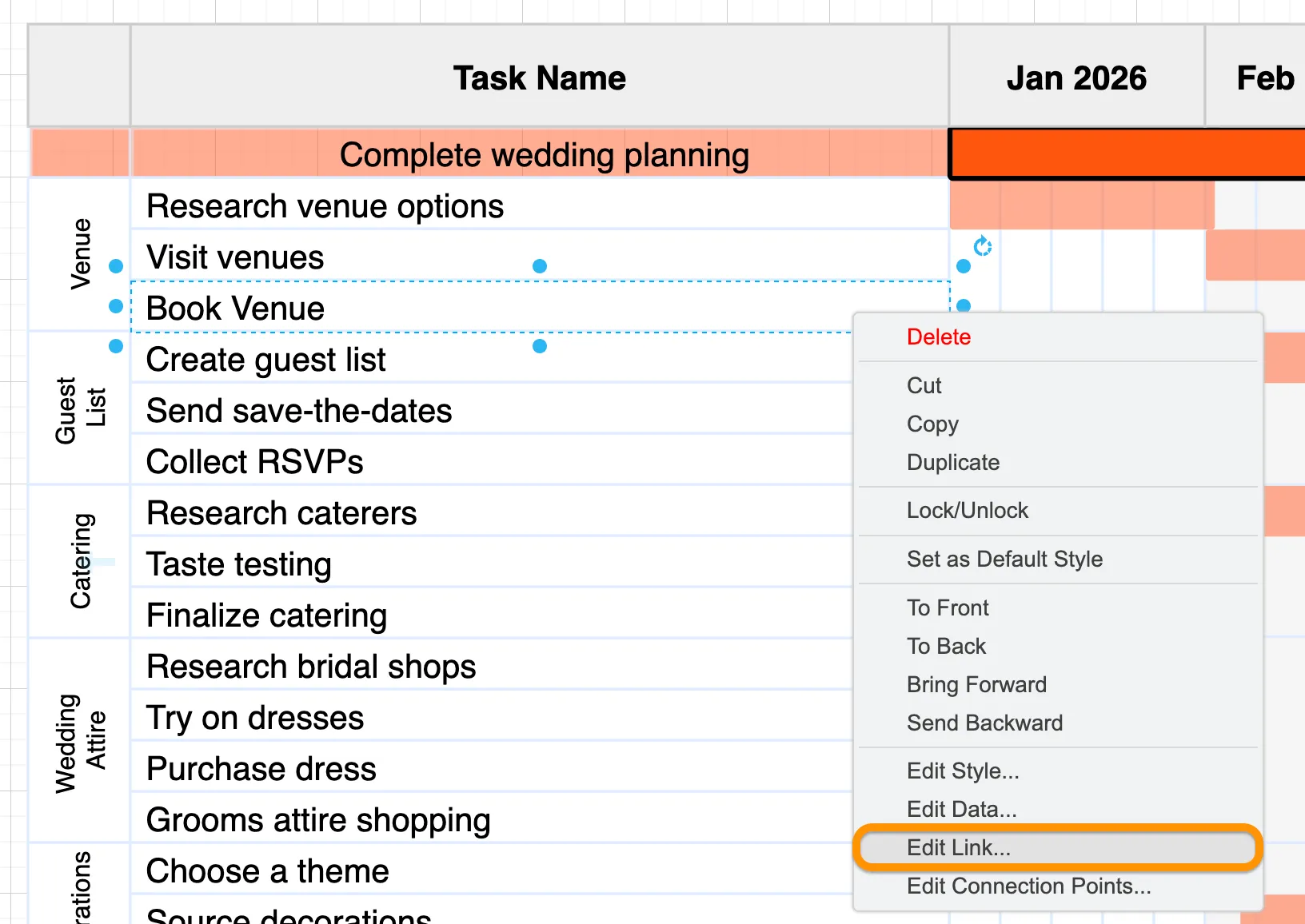Open Edit Style dialog
This screenshot has height=924, width=1305.
click(962, 771)
